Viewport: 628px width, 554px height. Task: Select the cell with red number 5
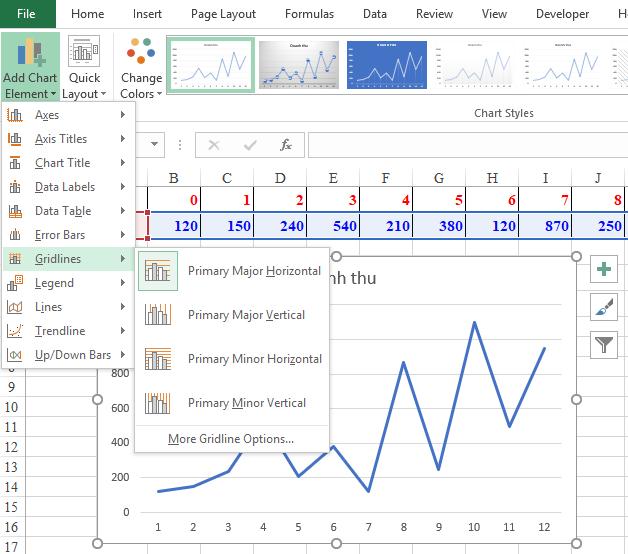coord(439,199)
